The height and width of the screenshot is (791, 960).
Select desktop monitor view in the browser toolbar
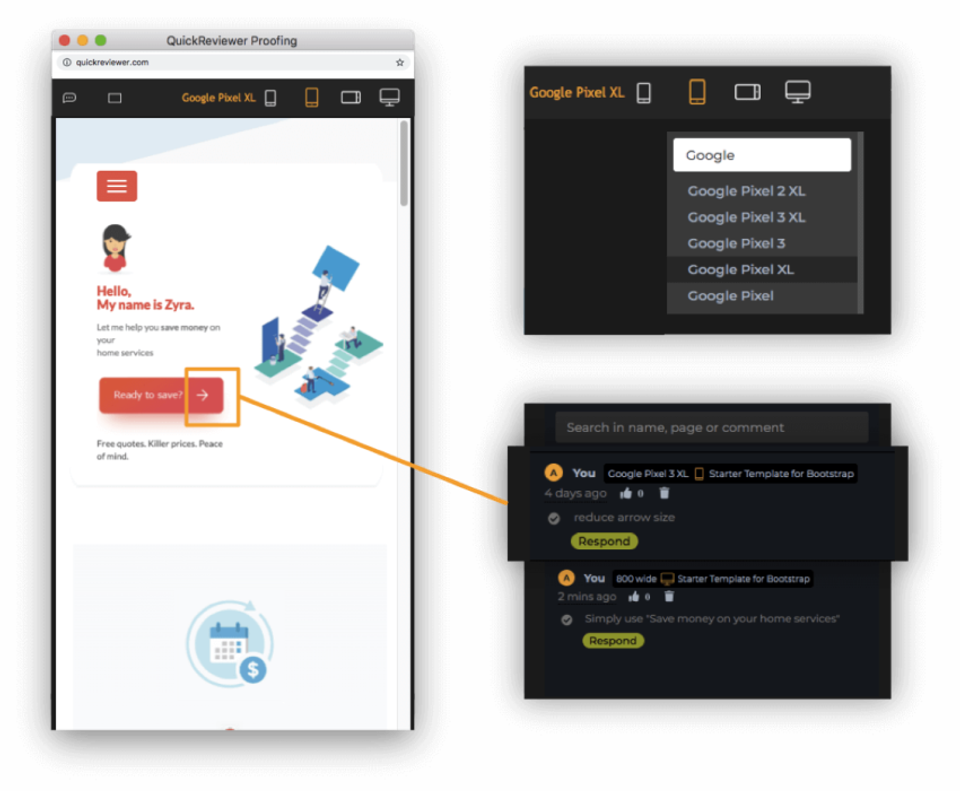389,97
